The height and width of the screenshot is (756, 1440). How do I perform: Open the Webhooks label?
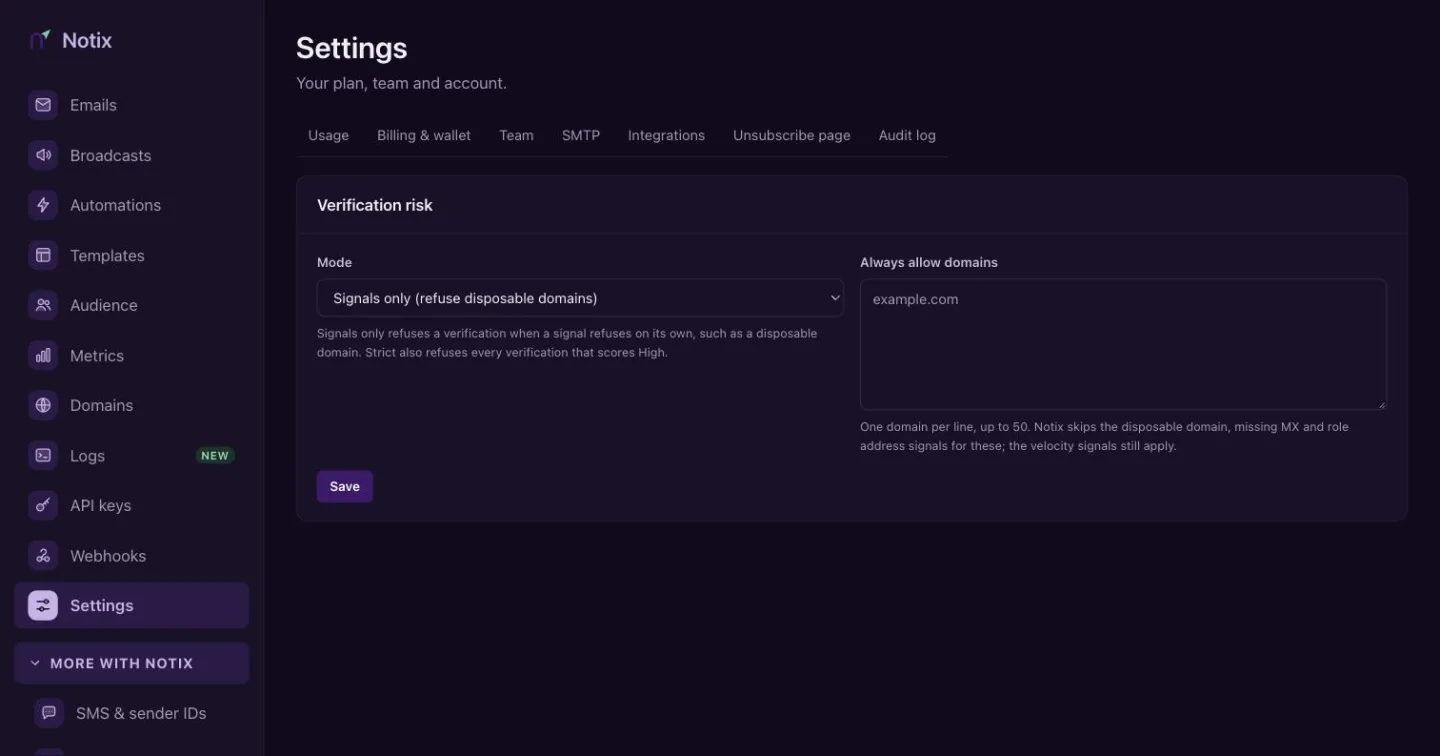(x=108, y=555)
